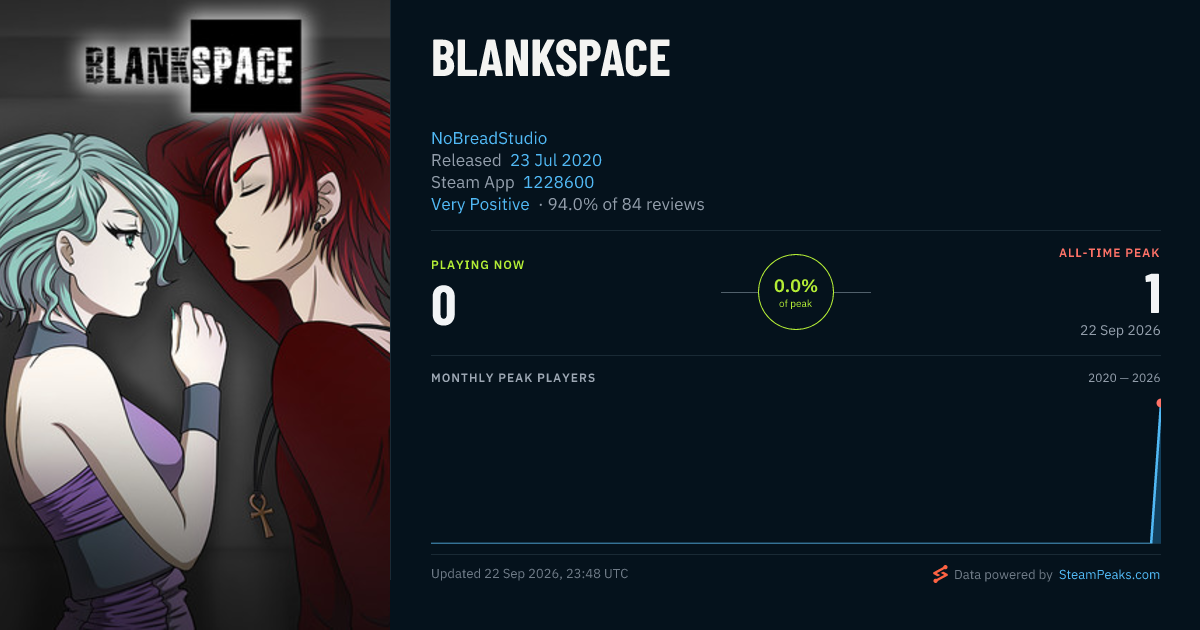Click the ankh necklace pendant on artwork

pos(261,512)
